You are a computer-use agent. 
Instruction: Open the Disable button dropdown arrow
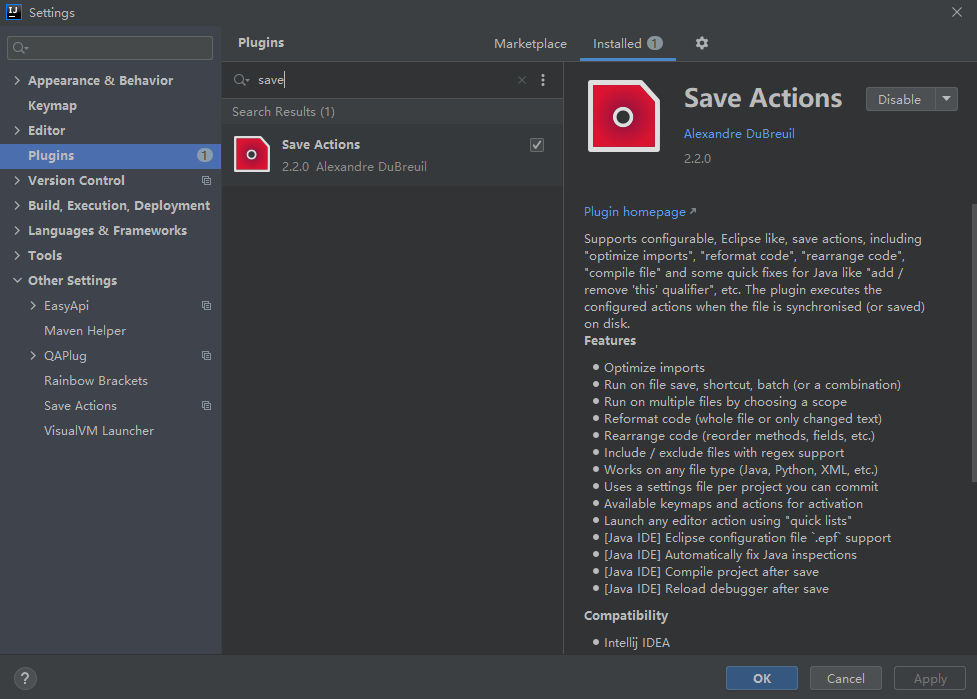[946, 99]
